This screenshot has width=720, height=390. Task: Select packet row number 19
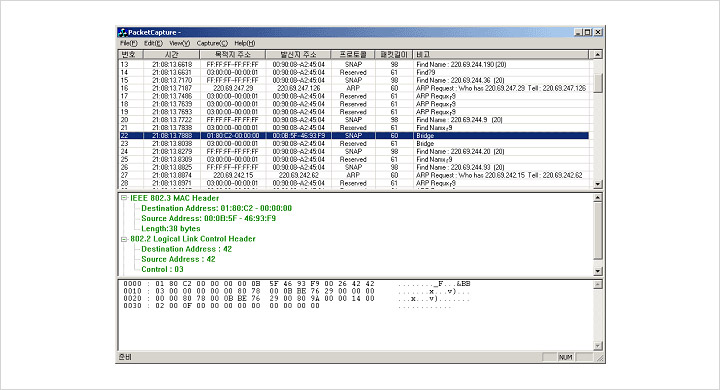pyautogui.click(x=354, y=112)
